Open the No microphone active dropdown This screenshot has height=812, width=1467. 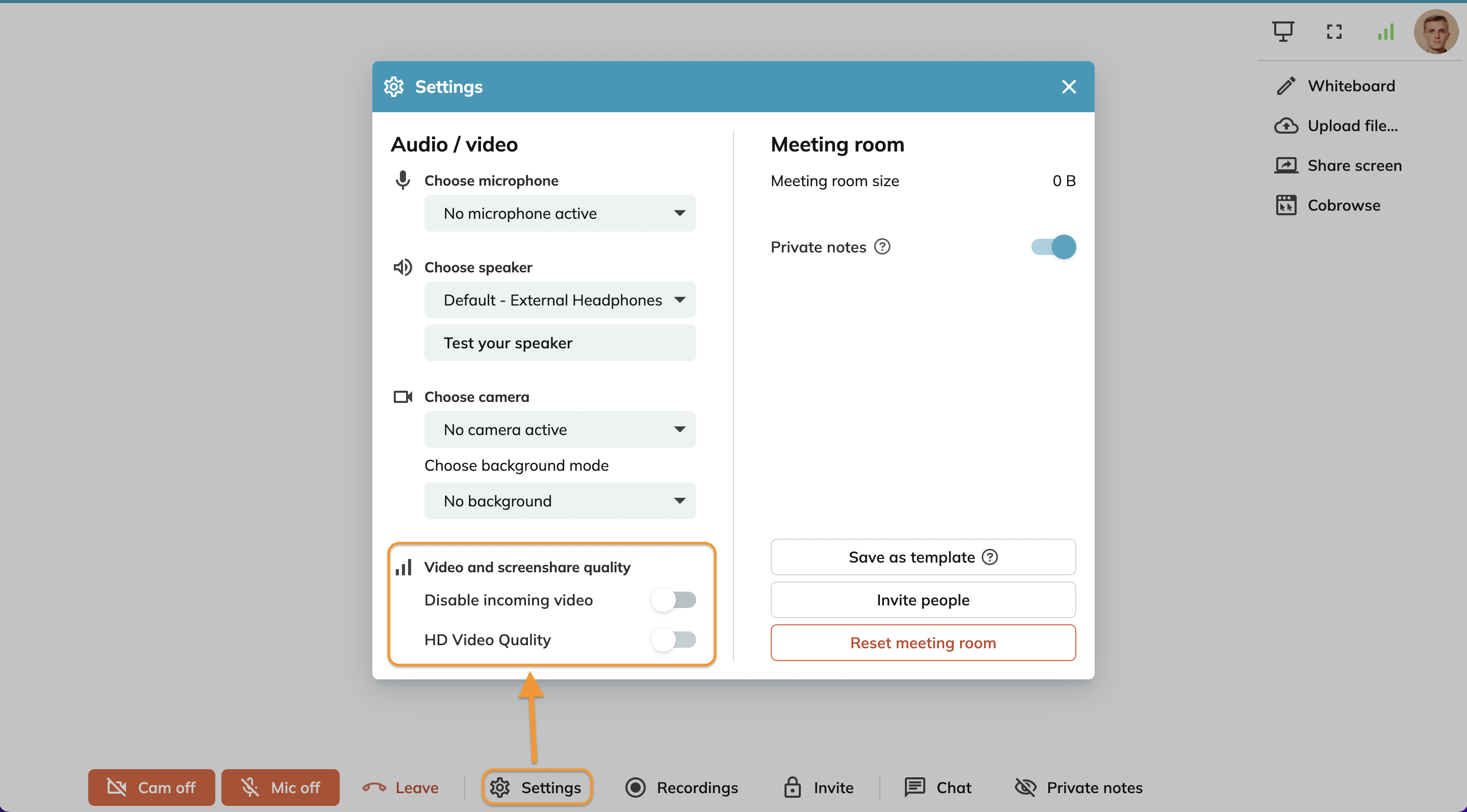tap(560, 214)
